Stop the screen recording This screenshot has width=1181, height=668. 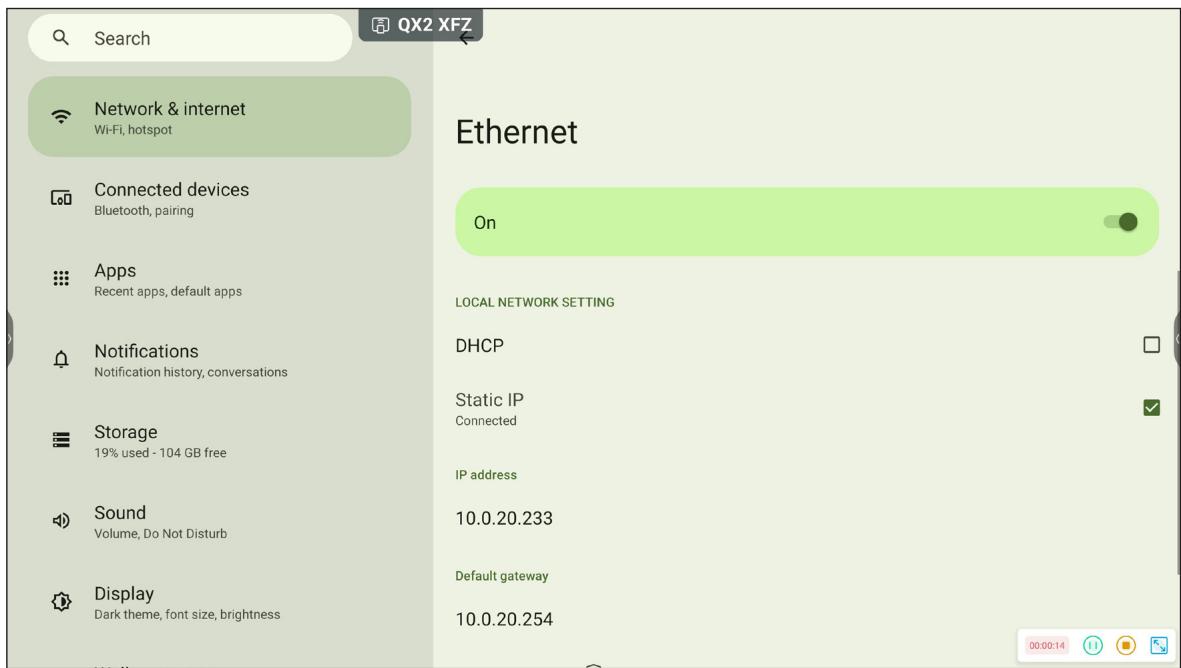pyautogui.click(x=1125, y=645)
